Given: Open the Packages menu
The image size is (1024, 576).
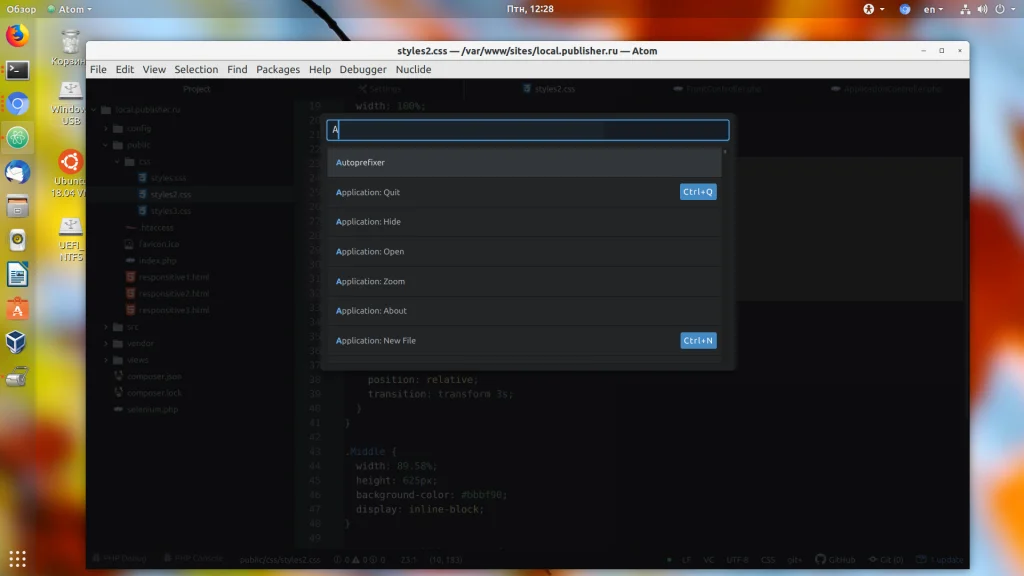Looking at the screenshot, I should (x=278, y=69).
